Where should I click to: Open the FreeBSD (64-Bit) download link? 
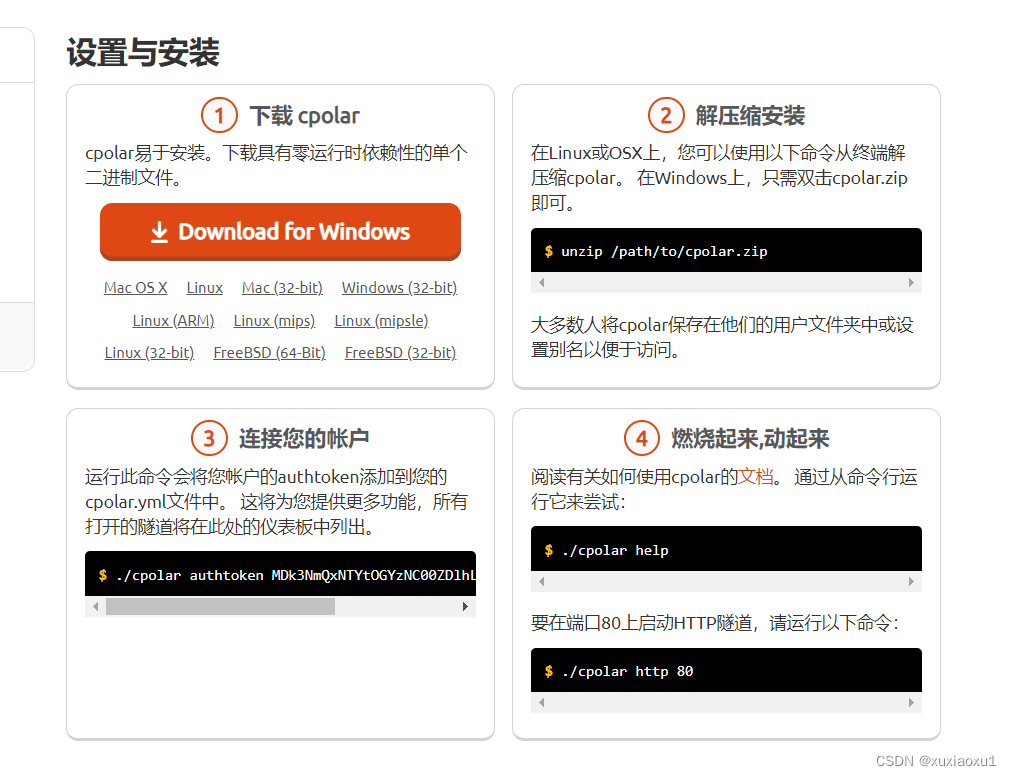pos(269,353)
